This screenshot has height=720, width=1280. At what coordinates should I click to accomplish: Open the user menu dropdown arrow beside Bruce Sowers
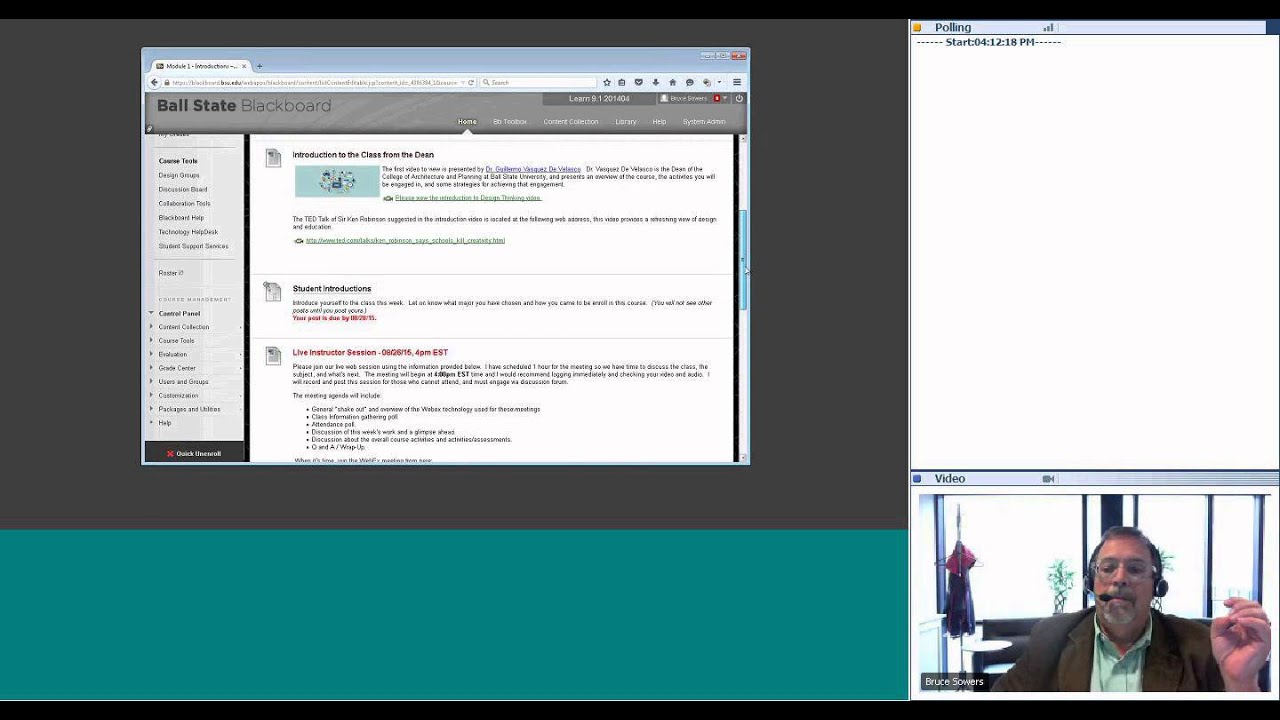(725, 98)
